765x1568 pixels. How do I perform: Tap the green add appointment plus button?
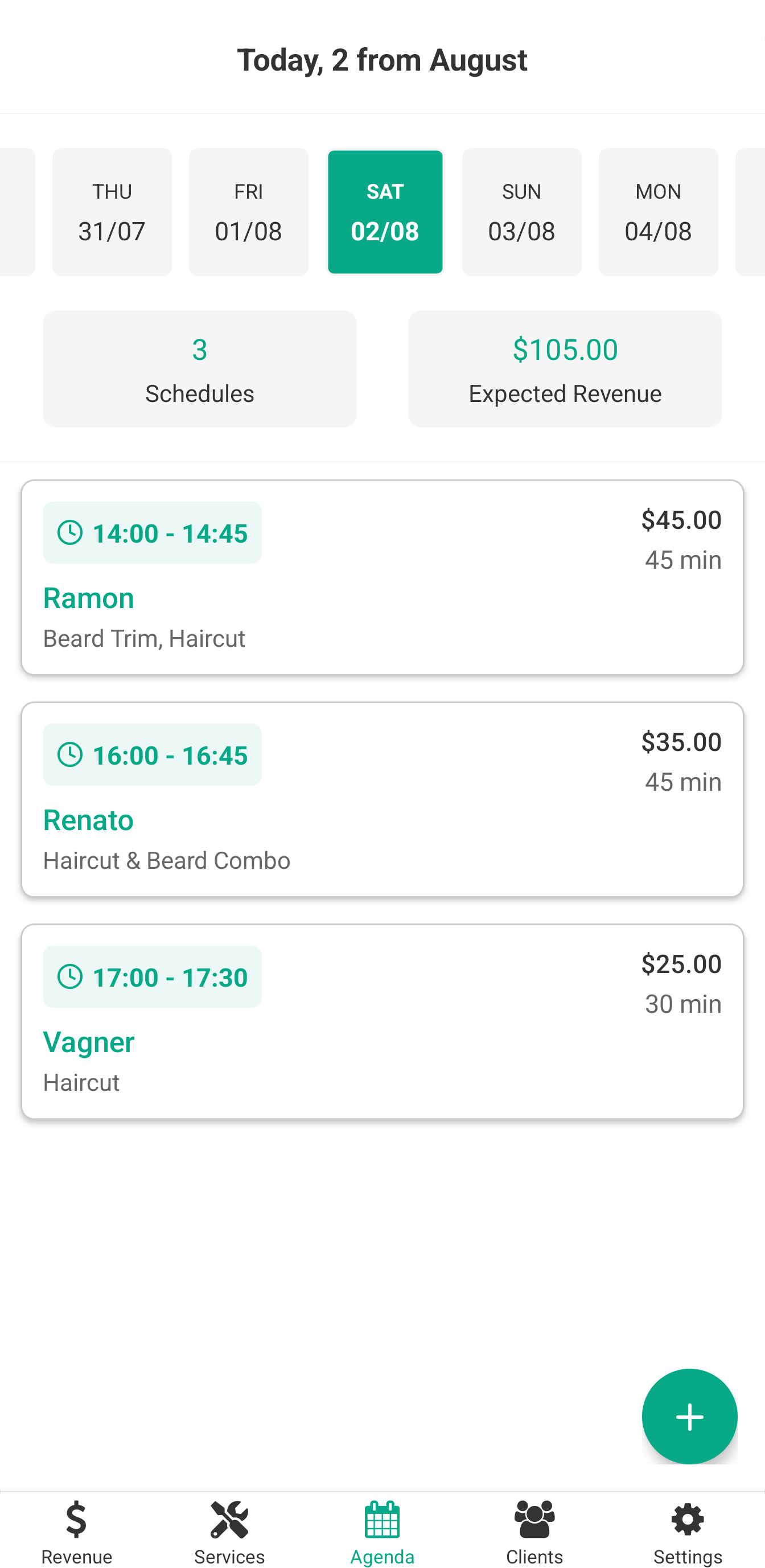click(689, 1417)
